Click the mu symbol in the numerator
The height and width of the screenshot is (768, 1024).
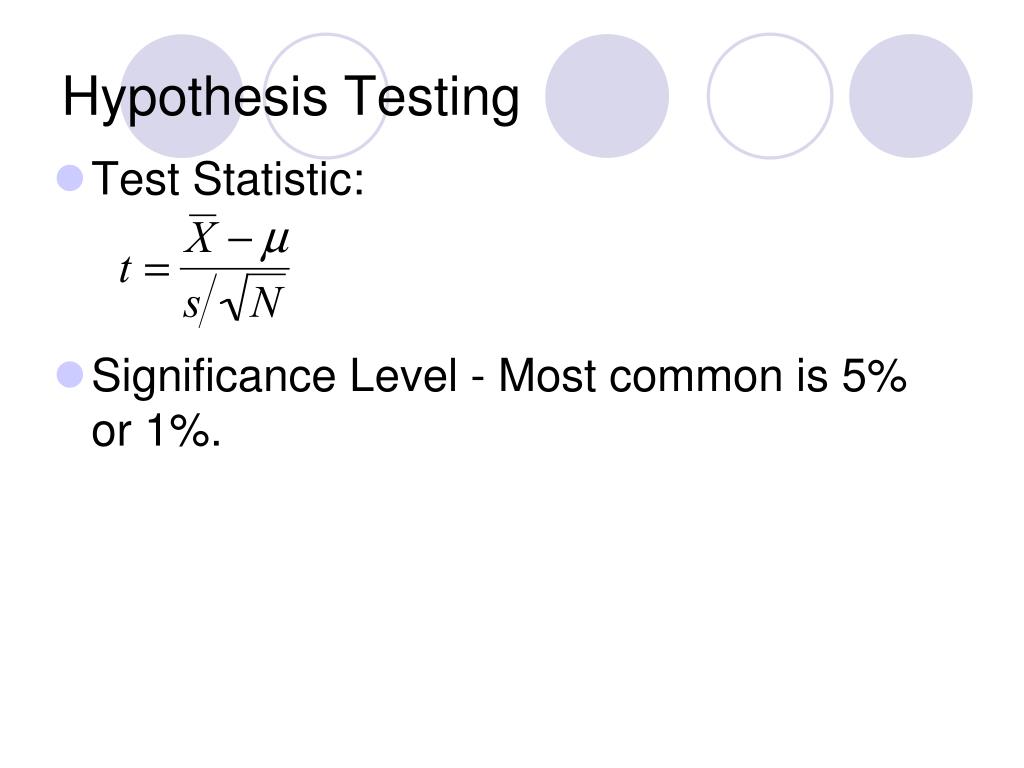pos(274,242)
